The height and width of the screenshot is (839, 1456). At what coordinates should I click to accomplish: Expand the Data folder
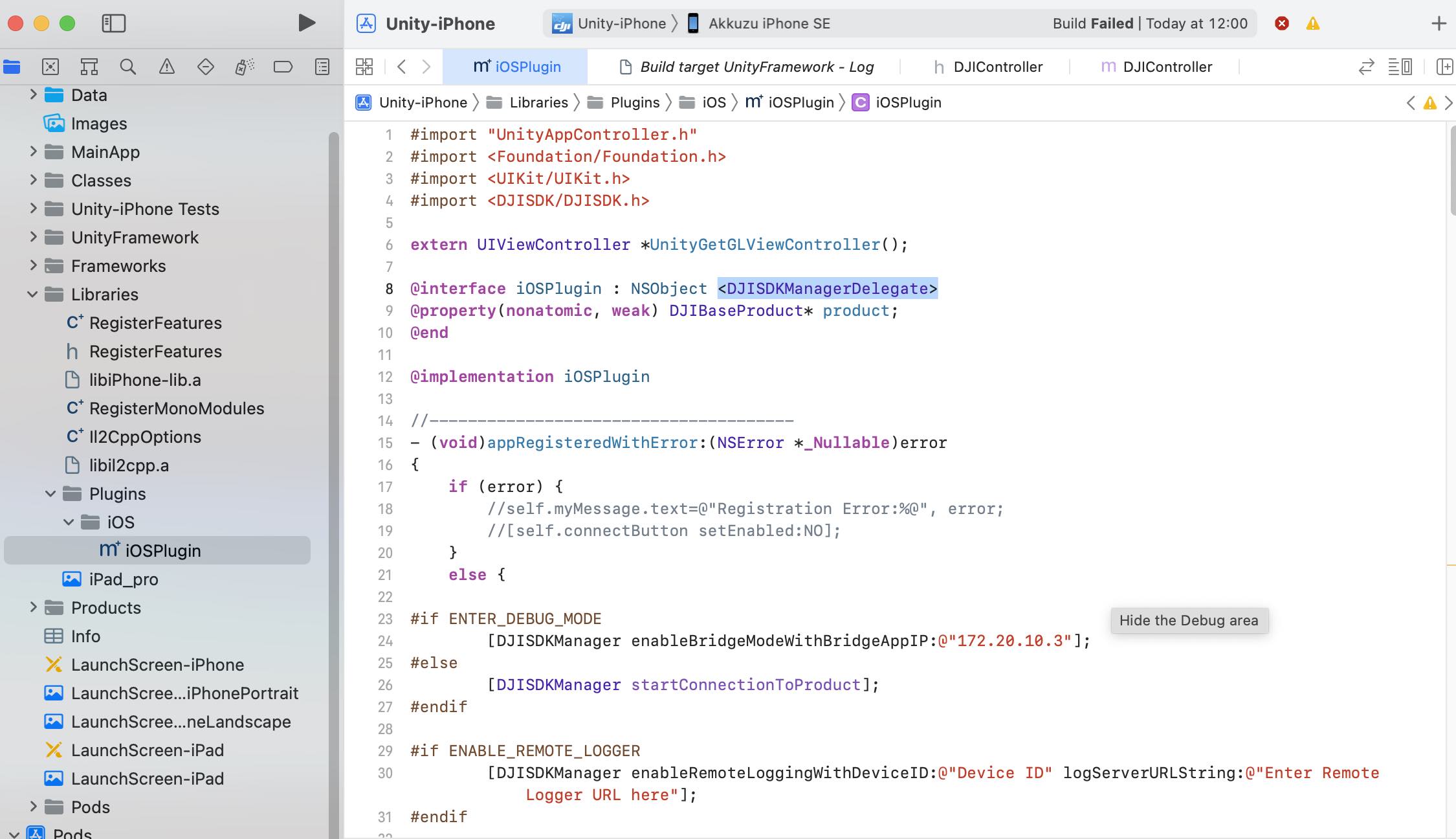point(33,95)
